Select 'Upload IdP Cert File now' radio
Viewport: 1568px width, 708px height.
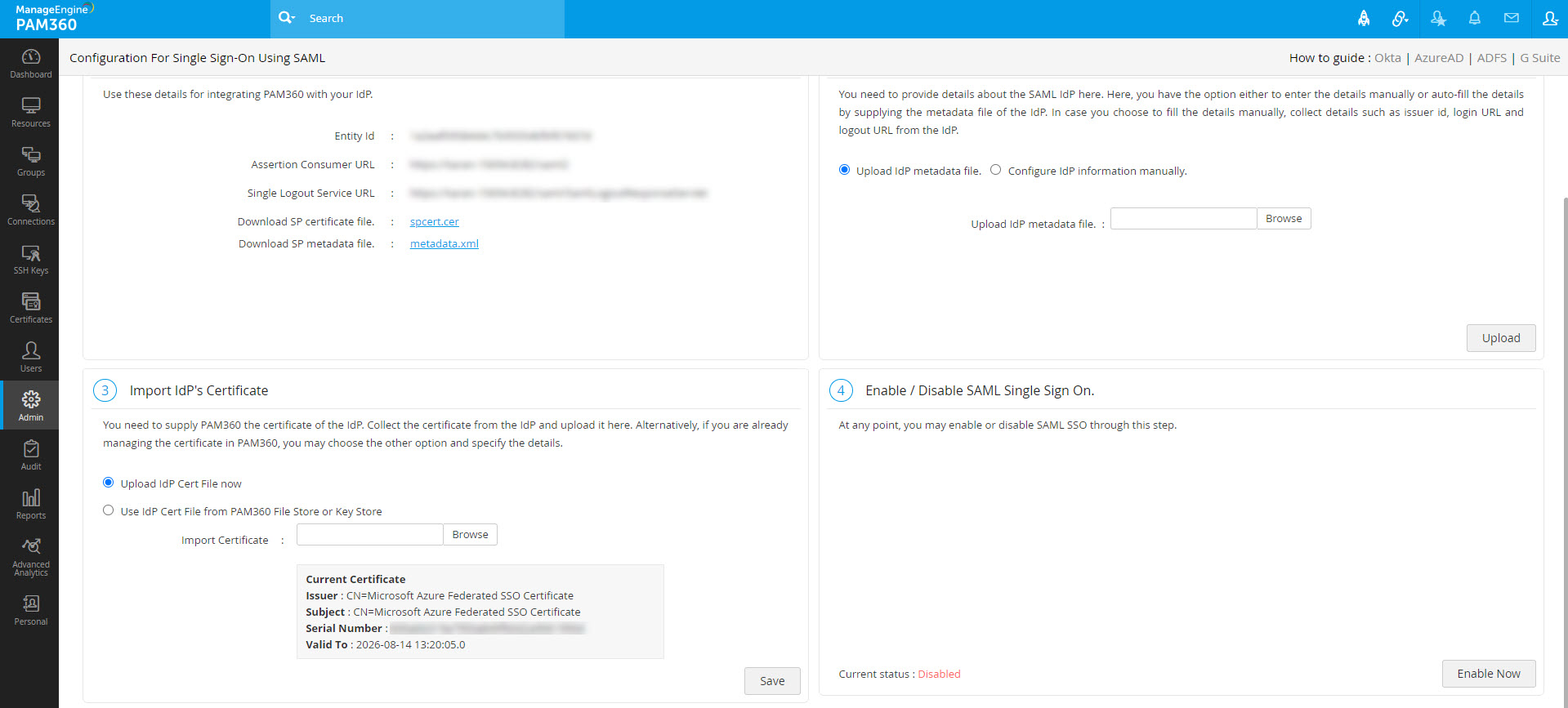coord(108,483)
